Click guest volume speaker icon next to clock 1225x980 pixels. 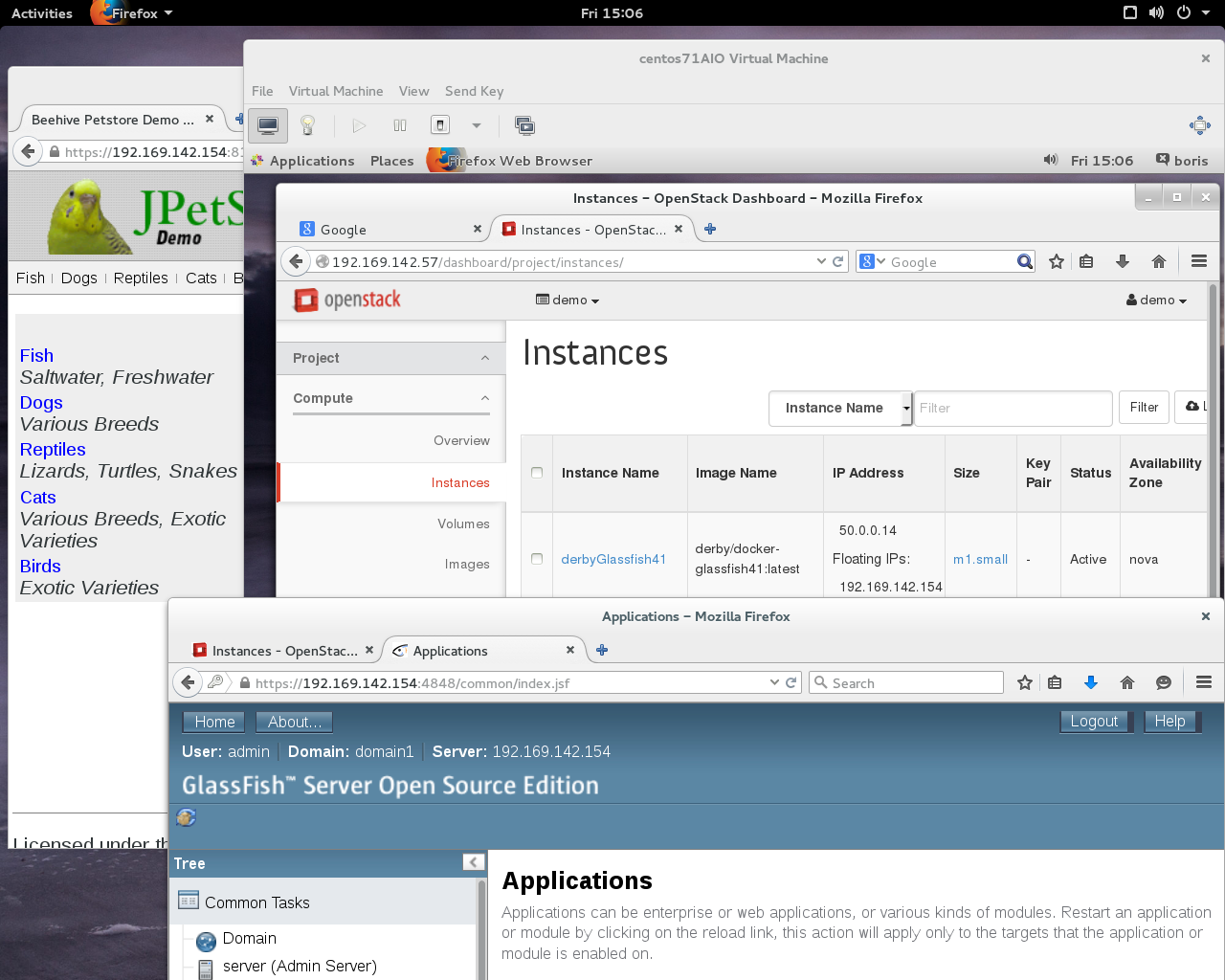[x=1051, y=160]
